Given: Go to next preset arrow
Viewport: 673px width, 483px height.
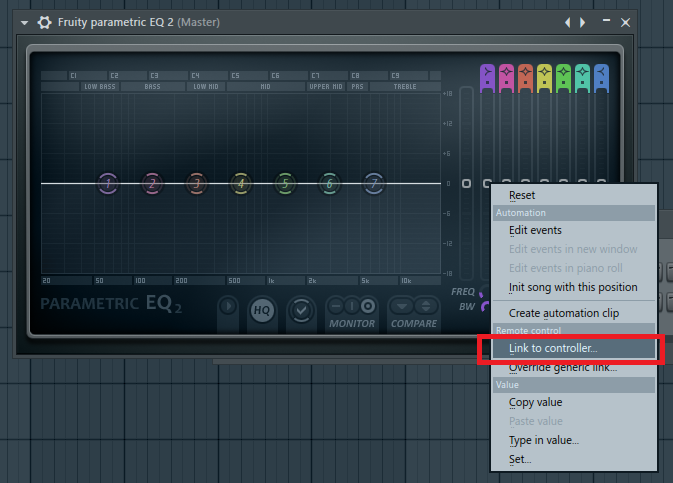Looking at the screenshot, I should pos(582,22).
